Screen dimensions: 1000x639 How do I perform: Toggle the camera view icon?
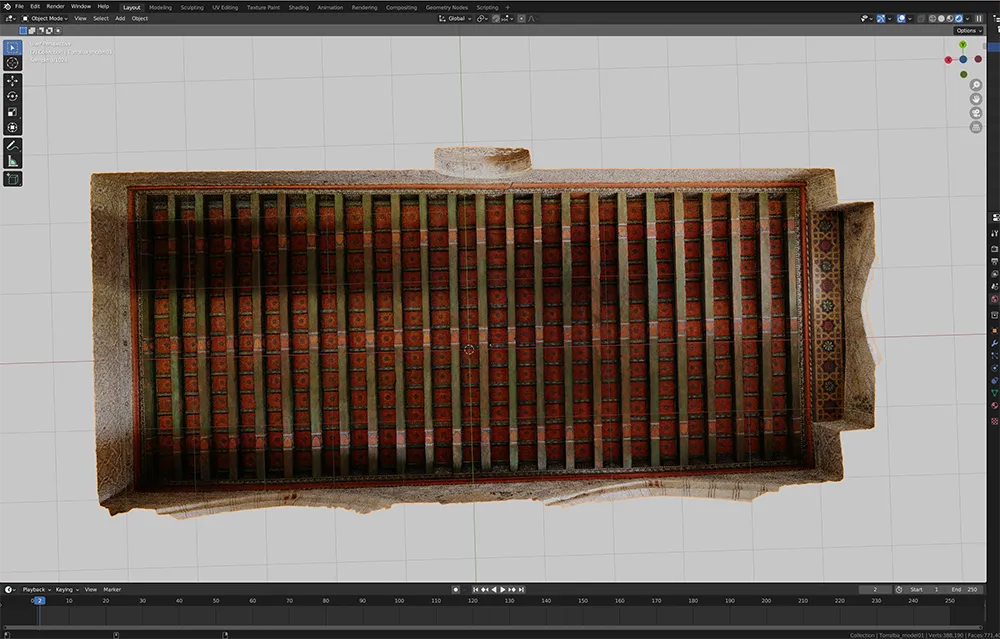976,113
